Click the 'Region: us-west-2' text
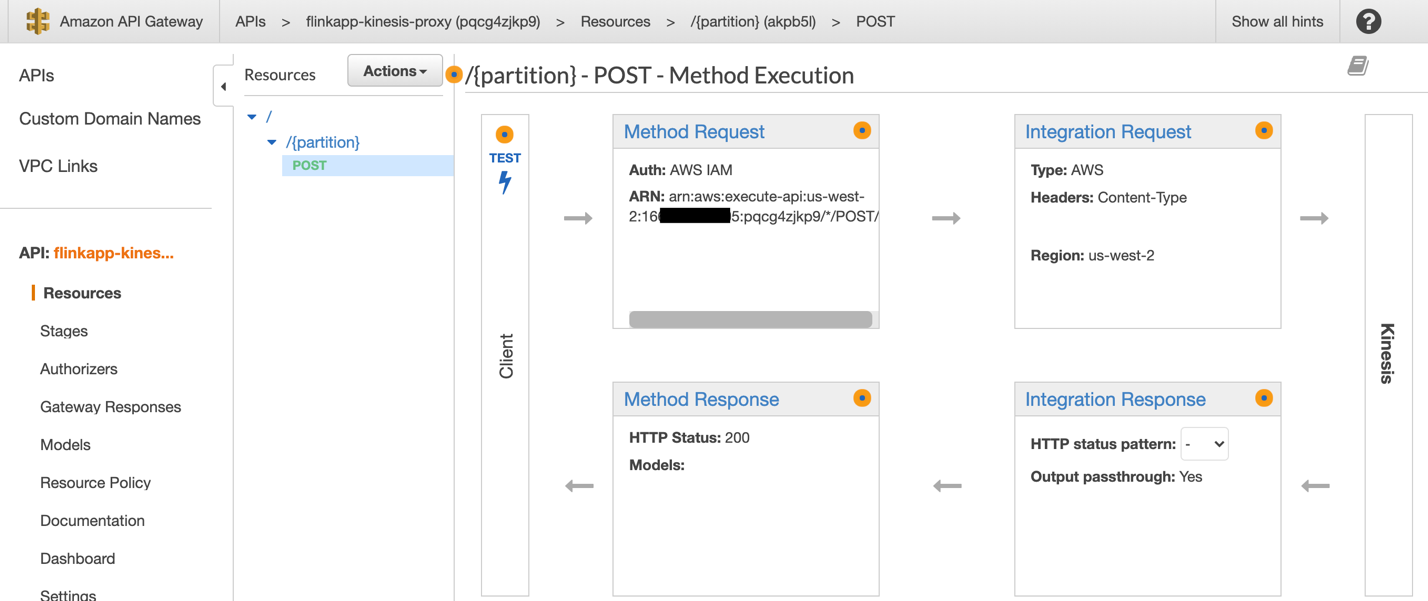This screenshot has height=601, width=1428. (x=1092, y=255)
